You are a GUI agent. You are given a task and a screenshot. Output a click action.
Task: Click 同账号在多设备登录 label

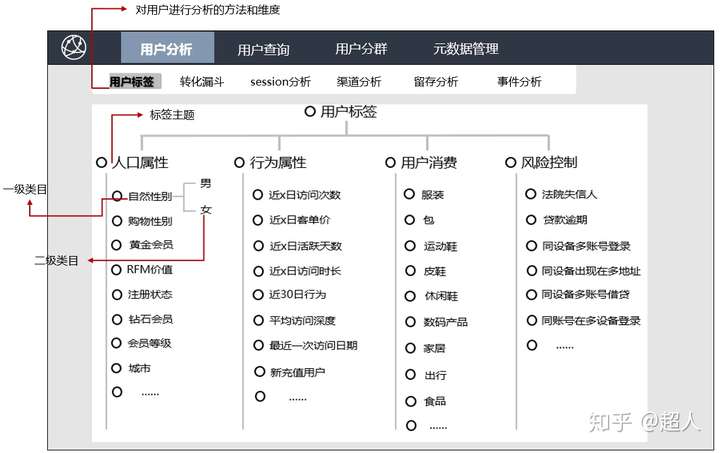[591, 320]
